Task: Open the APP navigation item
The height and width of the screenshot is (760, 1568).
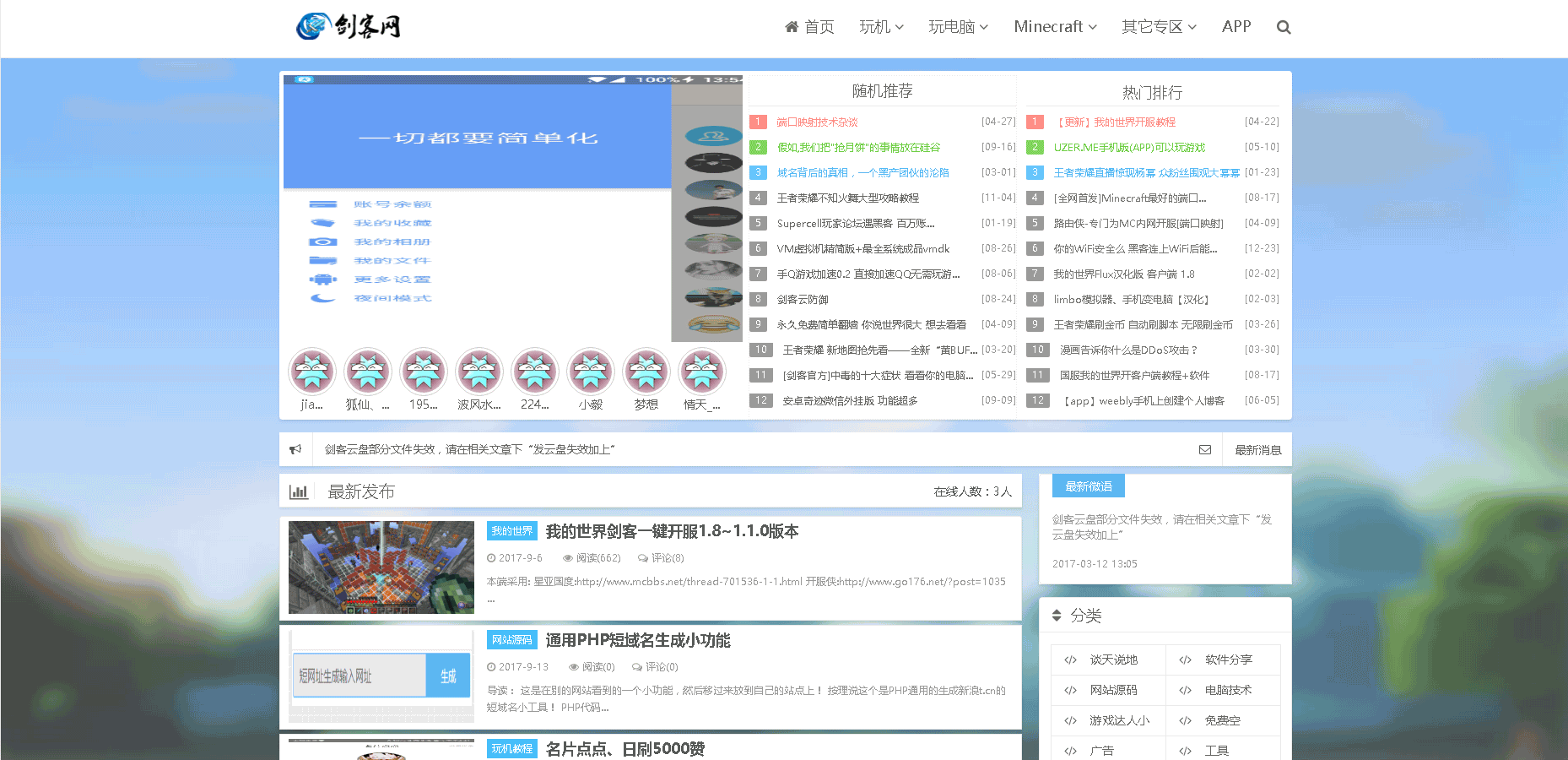Action: [1236, 27]
